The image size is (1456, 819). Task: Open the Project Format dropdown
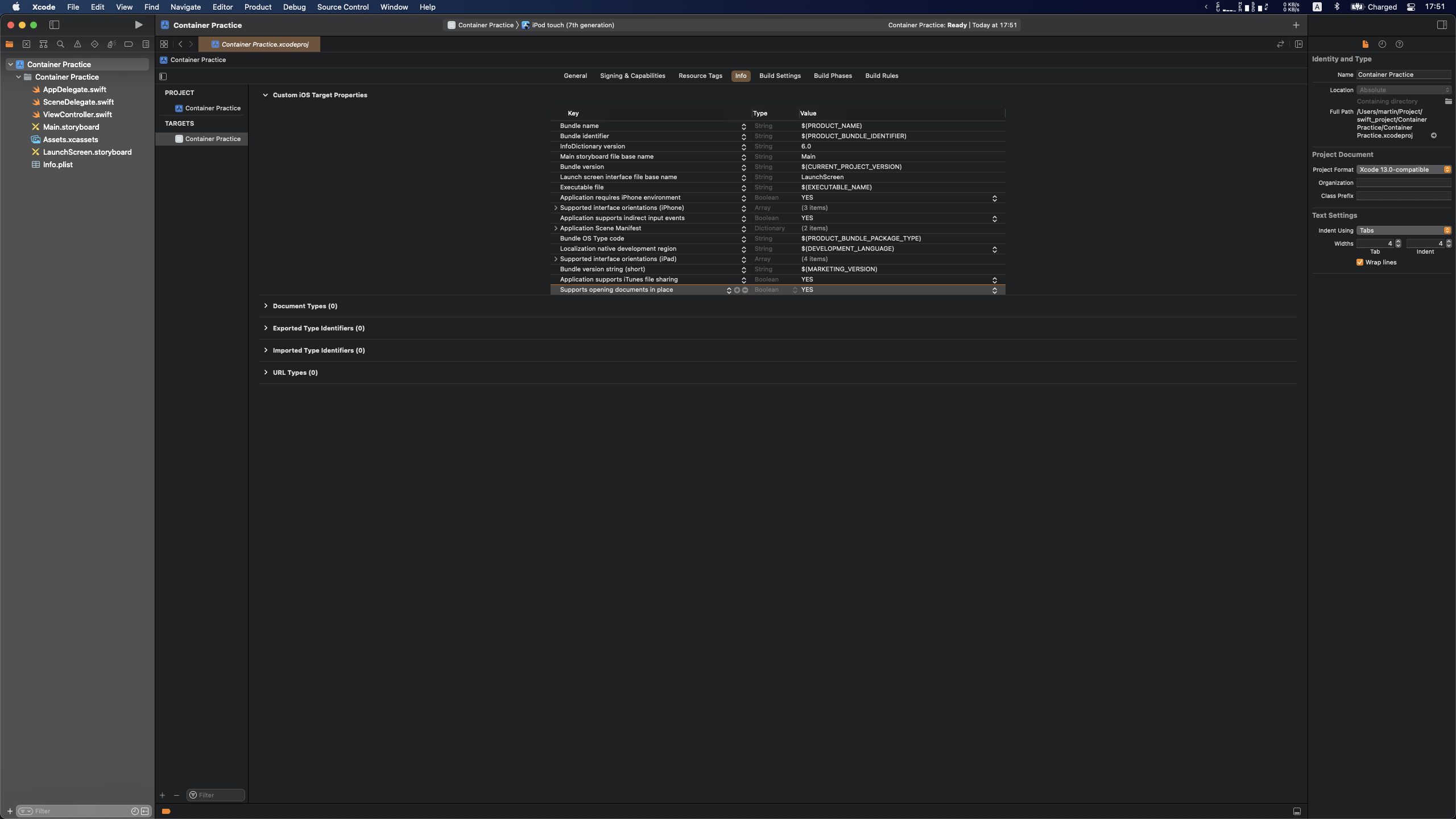pos(1404,169)
